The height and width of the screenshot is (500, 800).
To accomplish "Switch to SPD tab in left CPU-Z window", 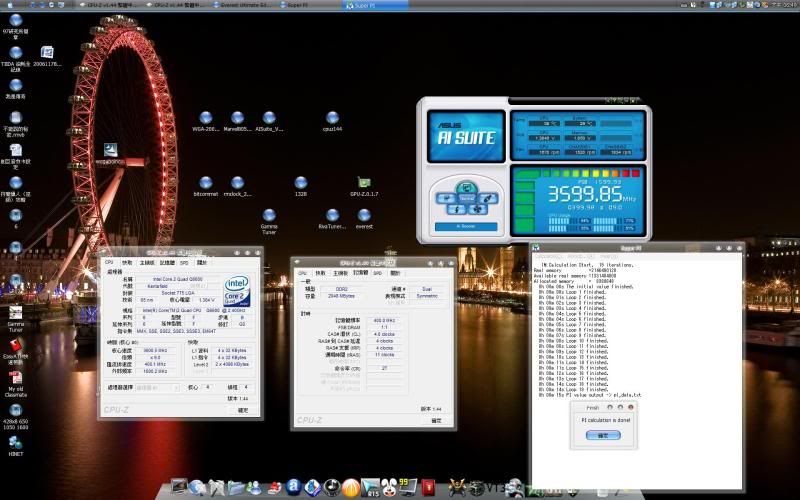I will coord(183,262).
